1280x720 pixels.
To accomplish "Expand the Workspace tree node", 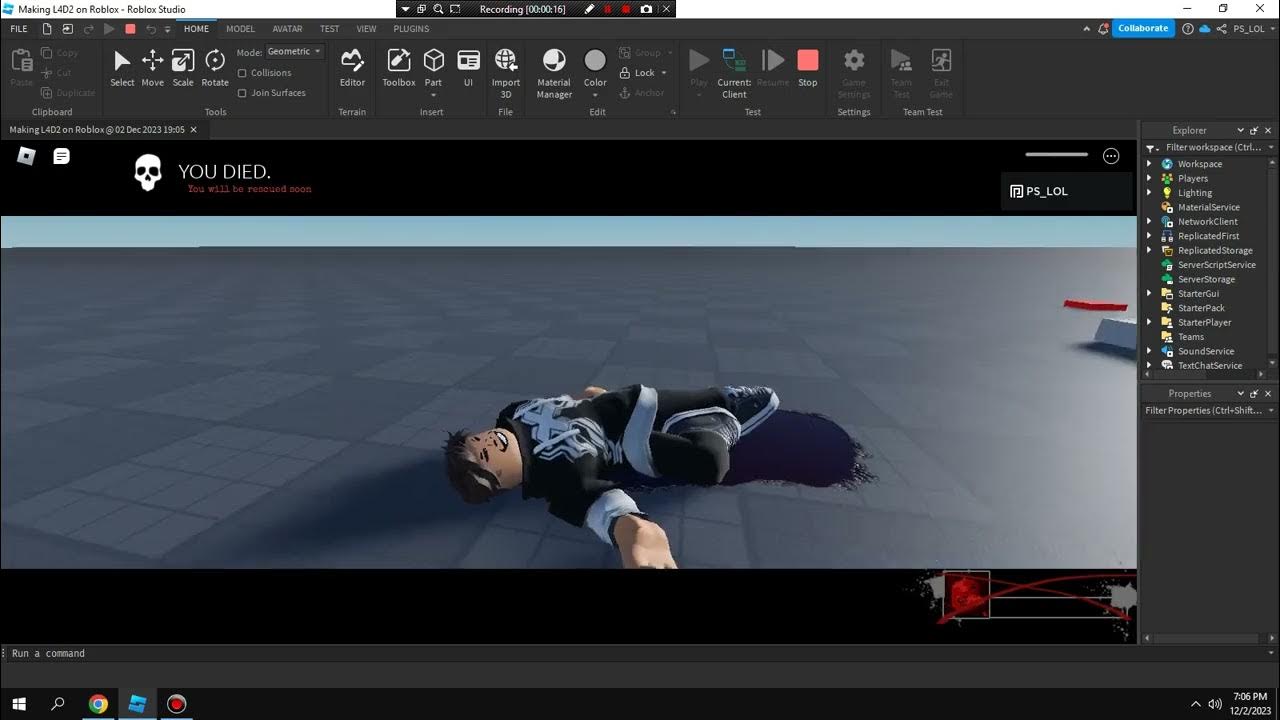I will pos(1149,164).
